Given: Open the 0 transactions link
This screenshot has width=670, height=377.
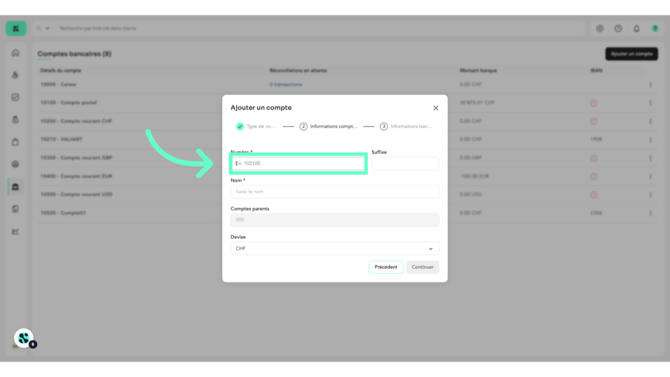Looking at the screenshot, I should pos(285,85).
